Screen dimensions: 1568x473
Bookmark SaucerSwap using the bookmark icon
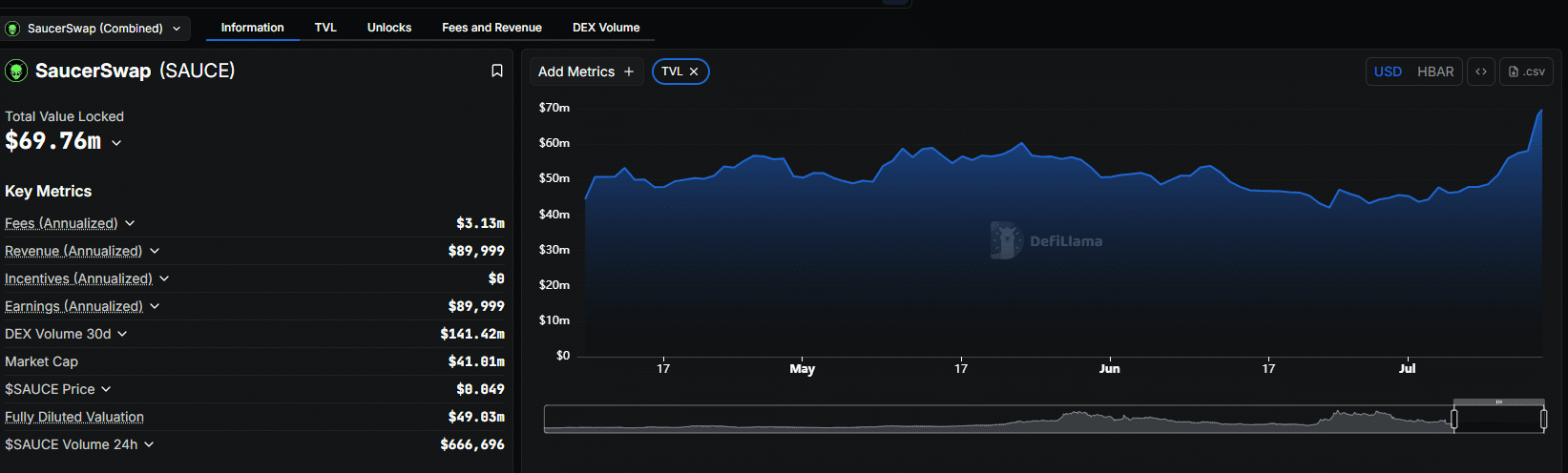[x=496, y=72]
